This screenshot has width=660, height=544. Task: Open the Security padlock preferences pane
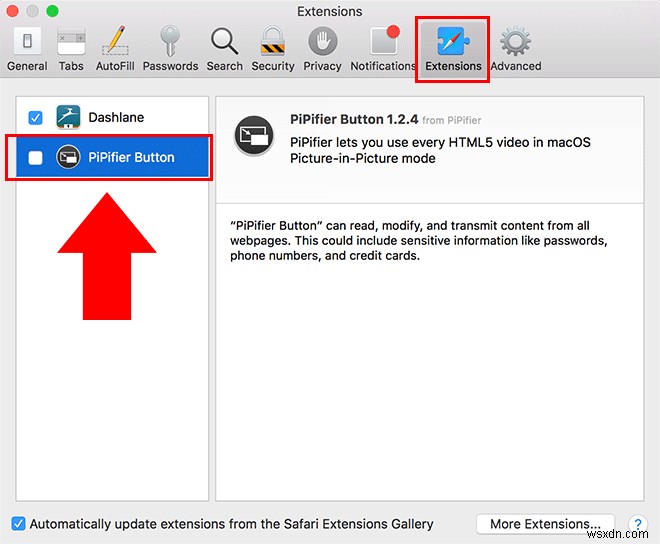click(273, 49)
